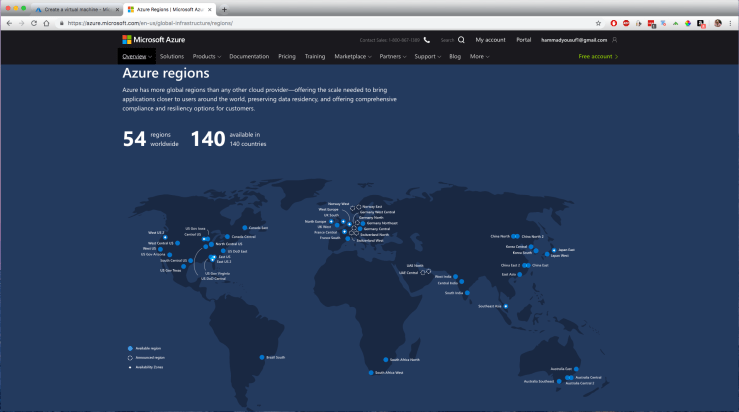The image size is (739, 412).
Task: Click the Canada Central region dot
Action: pyautogui.click(x=227, y=237)
